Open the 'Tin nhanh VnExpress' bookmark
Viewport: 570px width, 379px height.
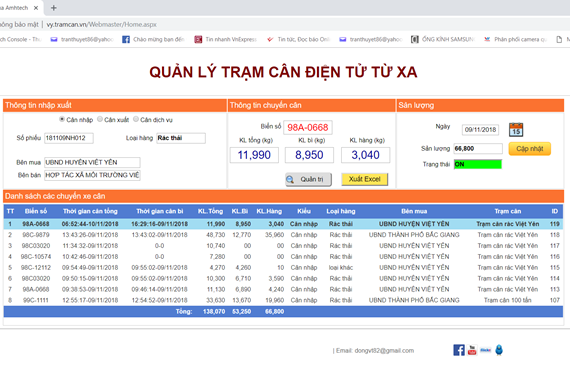coord(226,39)
